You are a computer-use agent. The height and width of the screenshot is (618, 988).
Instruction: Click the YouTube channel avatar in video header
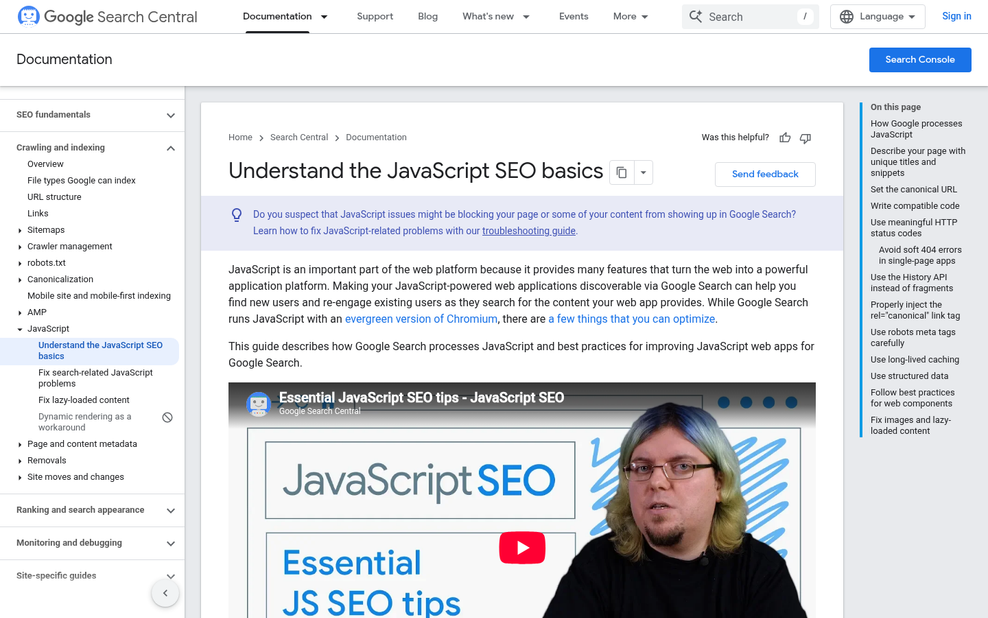[258, 404]
